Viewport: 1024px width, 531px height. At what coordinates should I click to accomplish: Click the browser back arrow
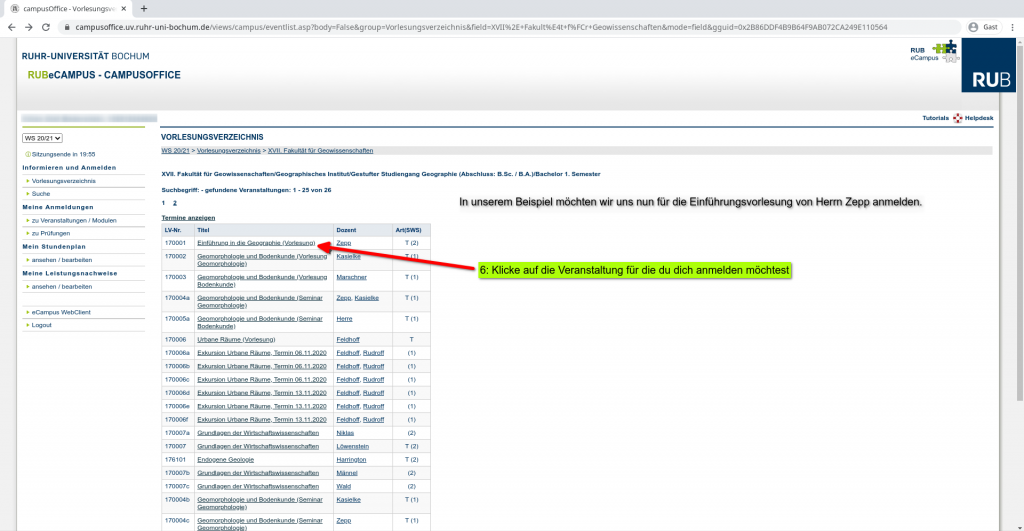click(x=12, y=27)
